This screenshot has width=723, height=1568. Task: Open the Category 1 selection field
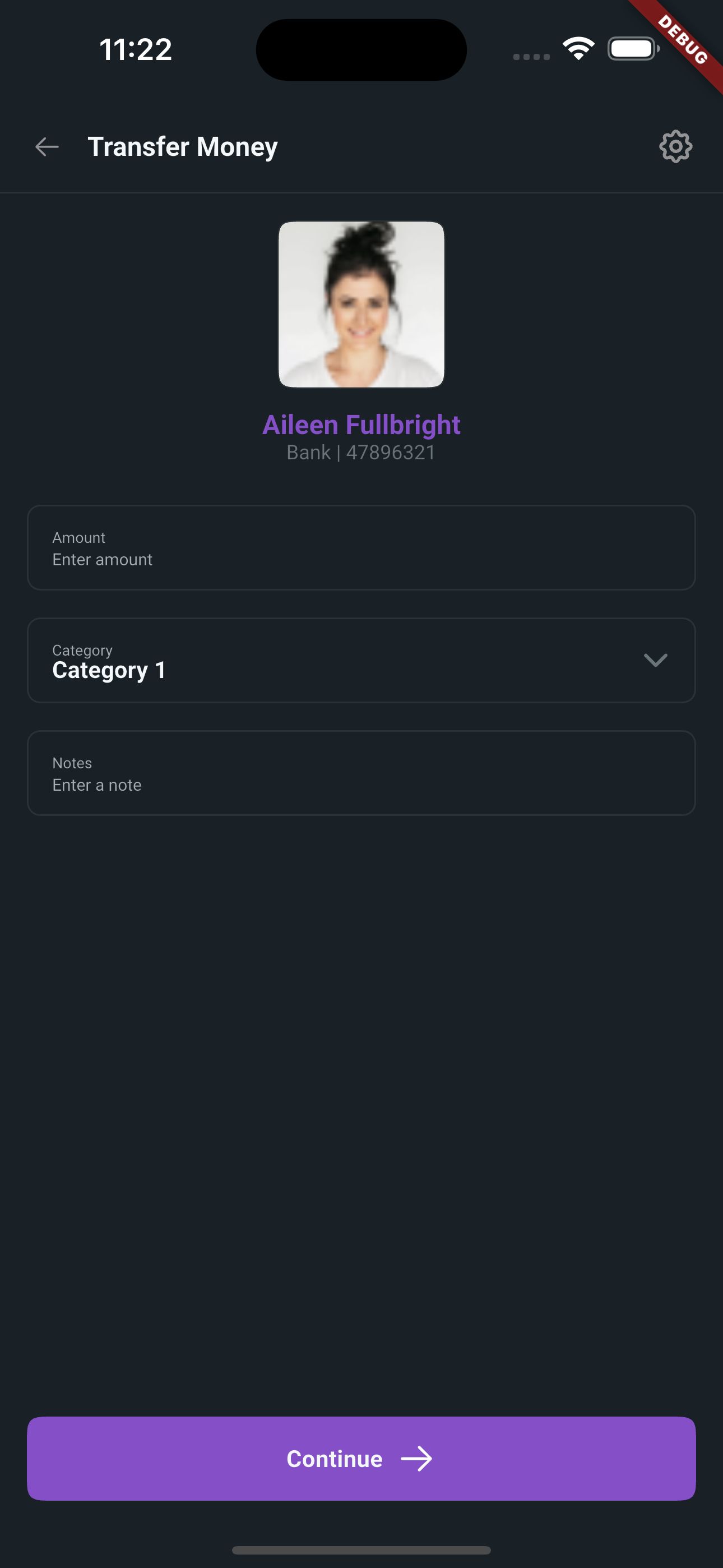(x=361, y=661)
